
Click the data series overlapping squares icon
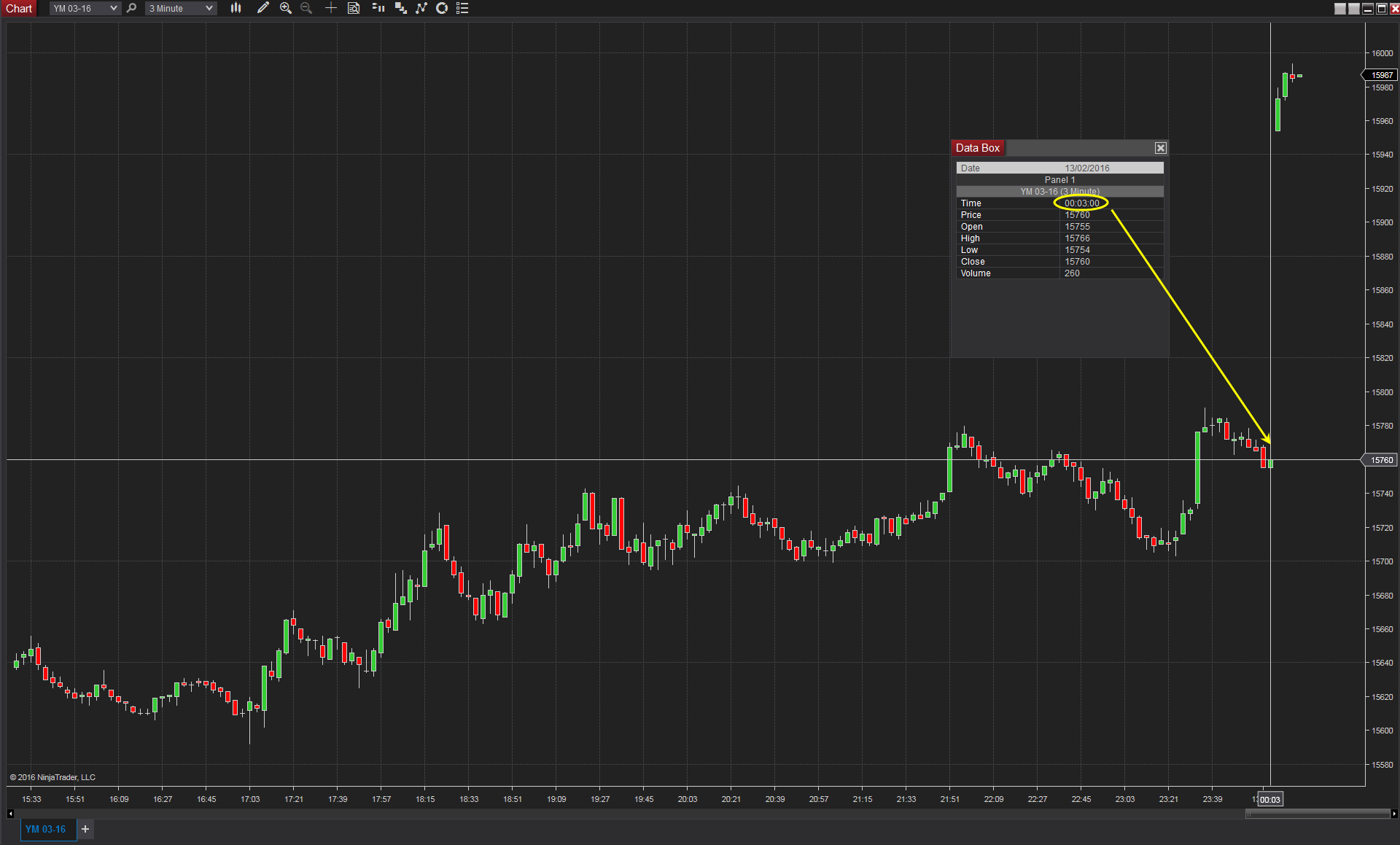(x=400, y=8)
